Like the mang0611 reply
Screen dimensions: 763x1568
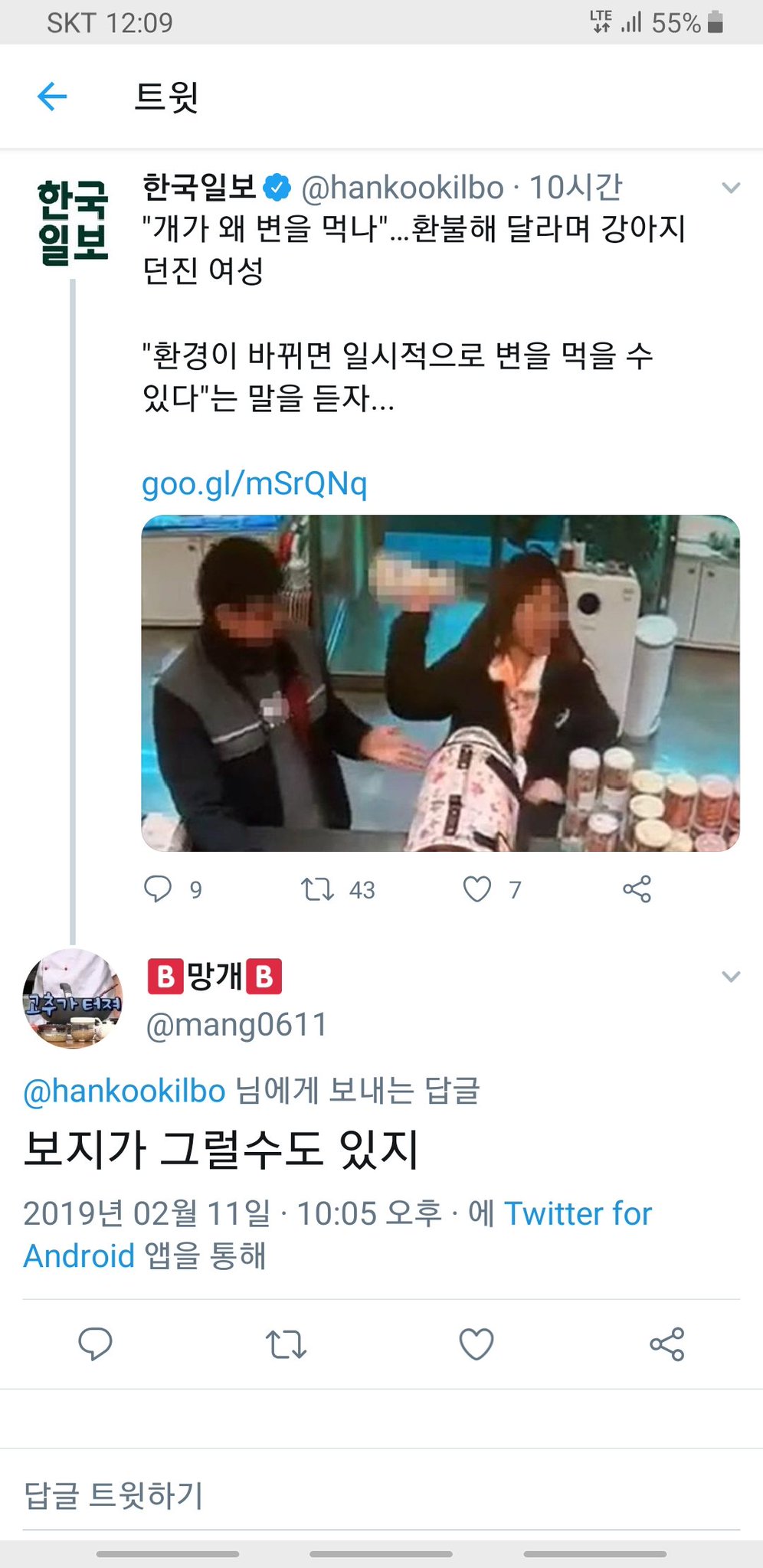click(x=476, y=1344)
